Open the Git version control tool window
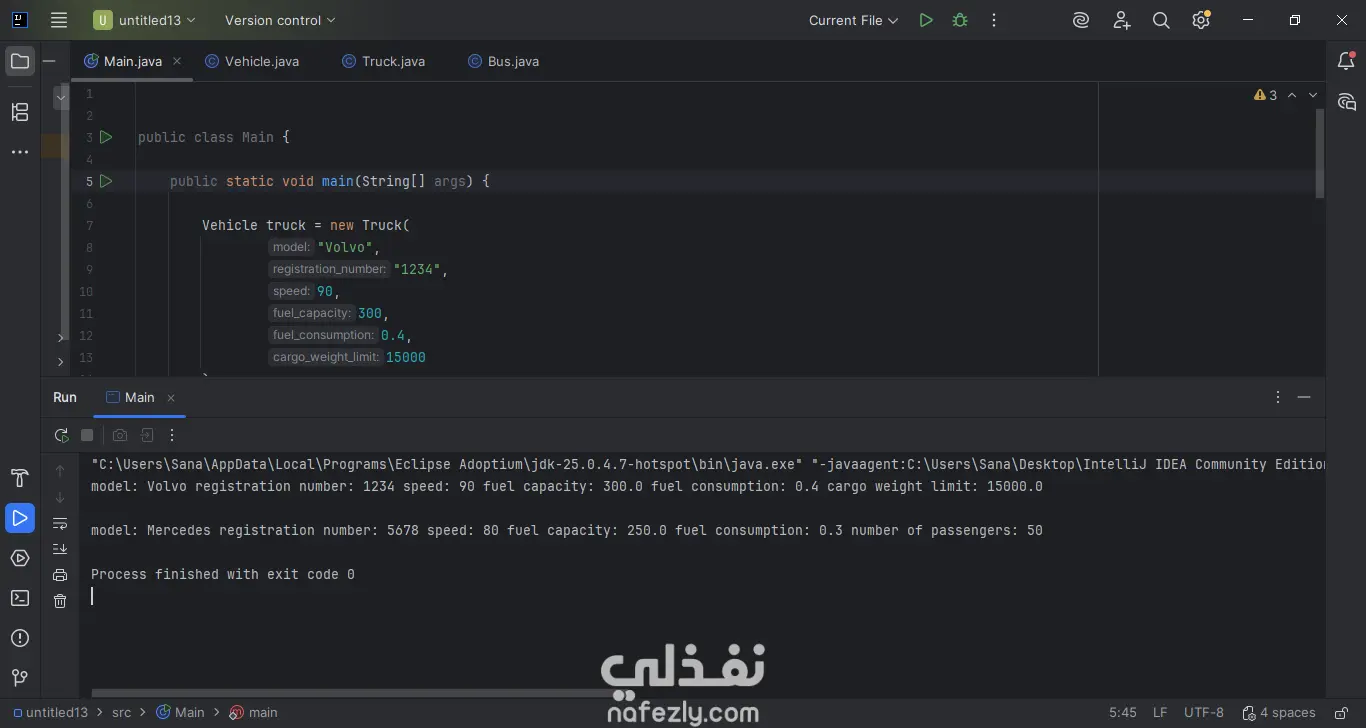This screenshot has width=1366, height=728. pyautogui.click(x=20, y=678)
